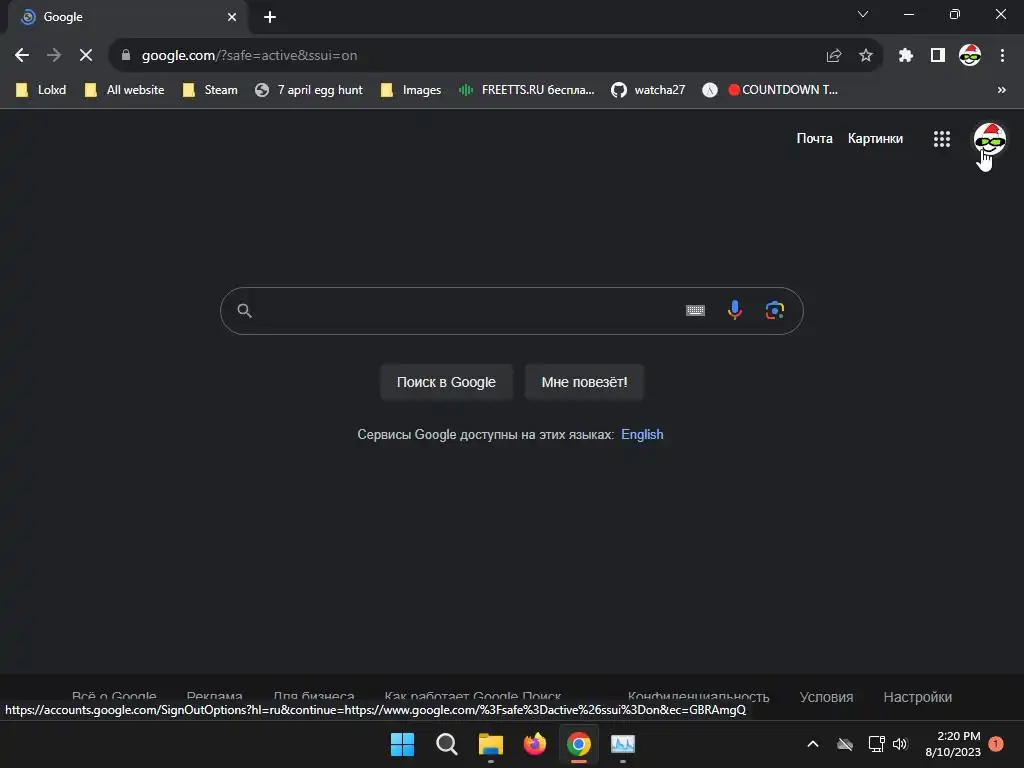The width and height of the screenshot is (1024, 768).
Task: Open the watcha27 GitHub bookmark
Action: click(x=648, y=90)
